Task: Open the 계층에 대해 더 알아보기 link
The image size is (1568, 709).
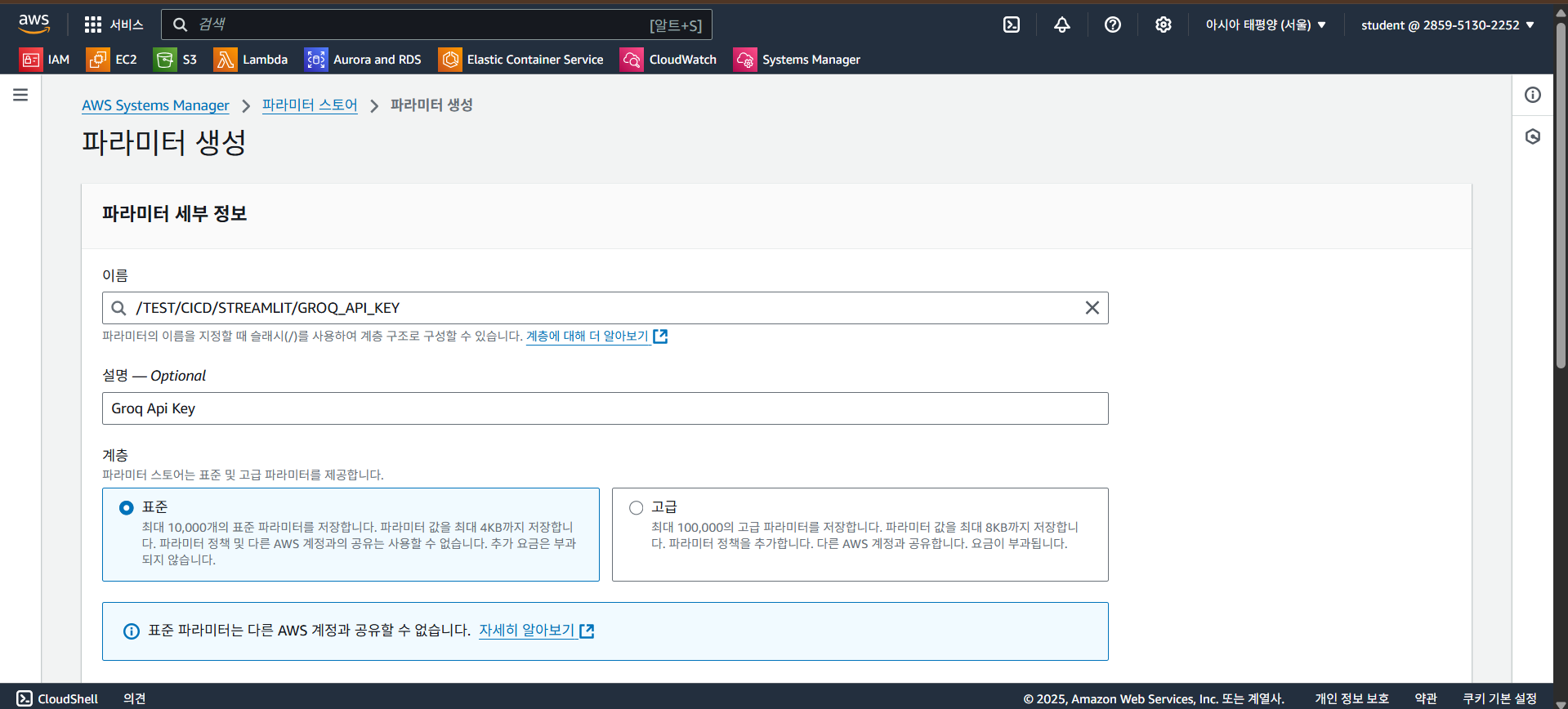Action: coord(587,337)
